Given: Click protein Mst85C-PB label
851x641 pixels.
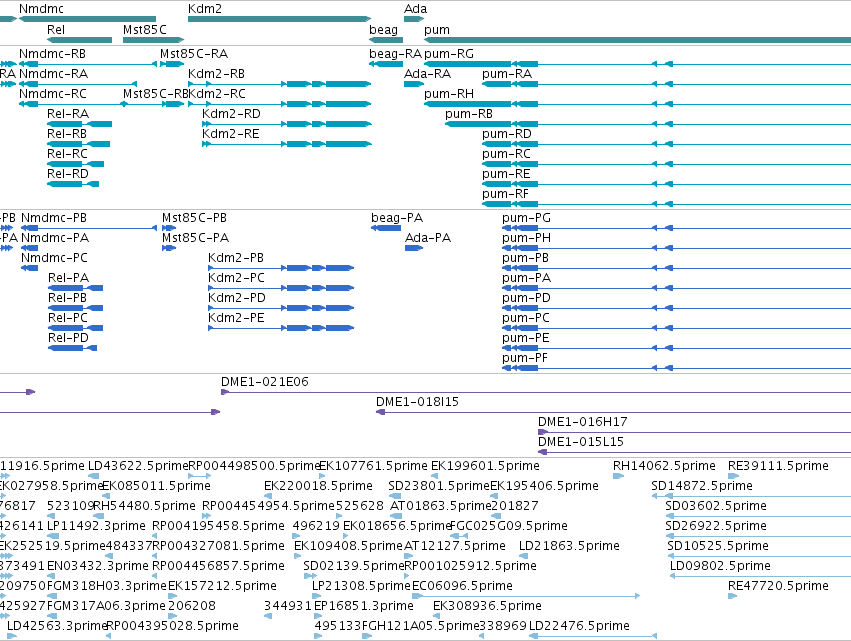Looking at the screenshot, I should pyautogui.click(x=194, y=218).
